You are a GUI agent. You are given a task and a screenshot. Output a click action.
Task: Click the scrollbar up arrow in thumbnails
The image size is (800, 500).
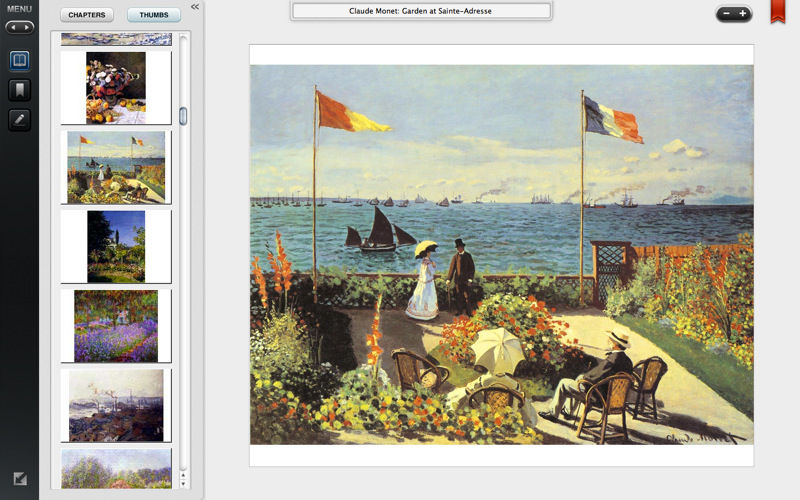pos(183,475)
